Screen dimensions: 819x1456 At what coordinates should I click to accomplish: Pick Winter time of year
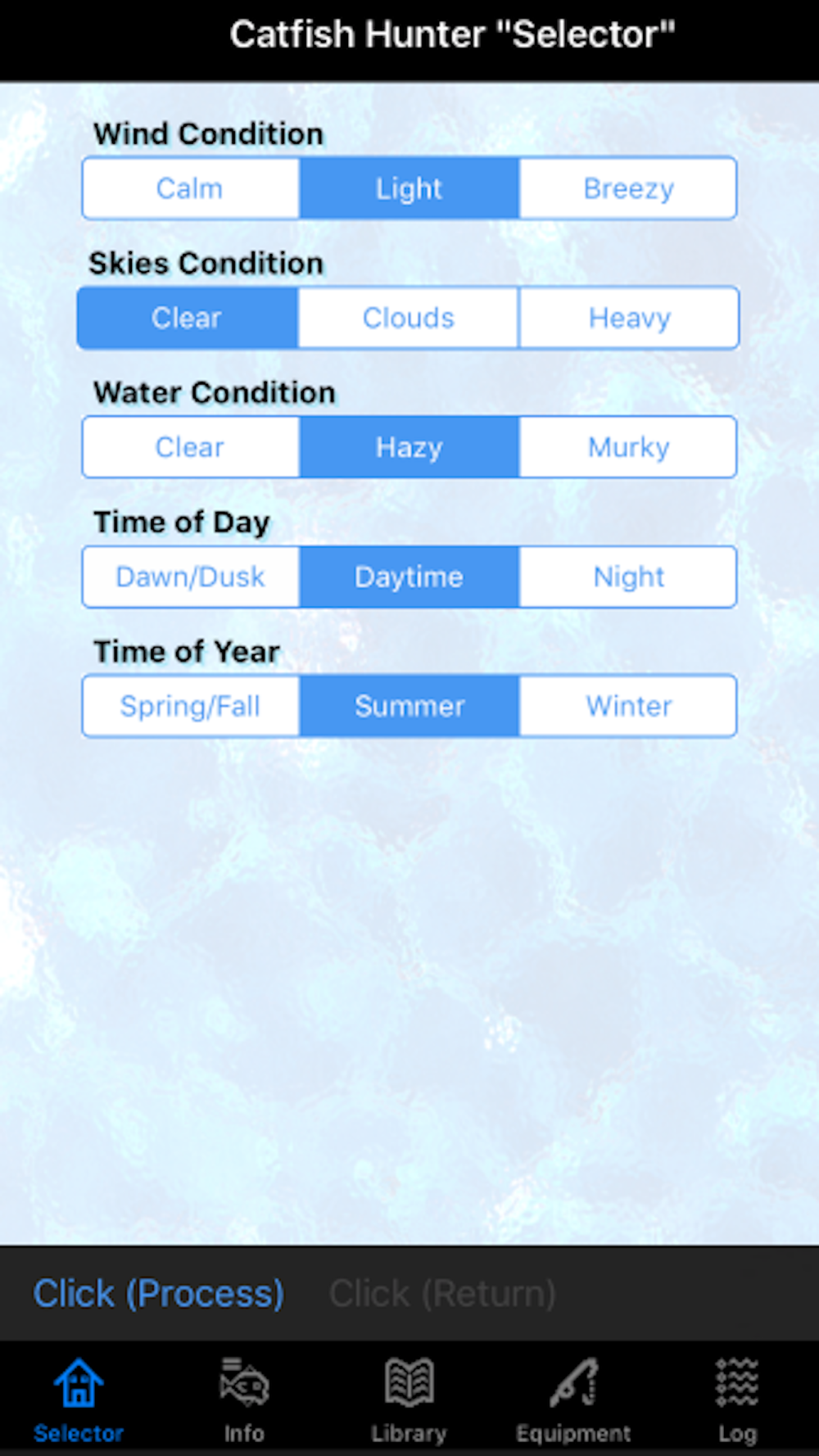(628, 706)
